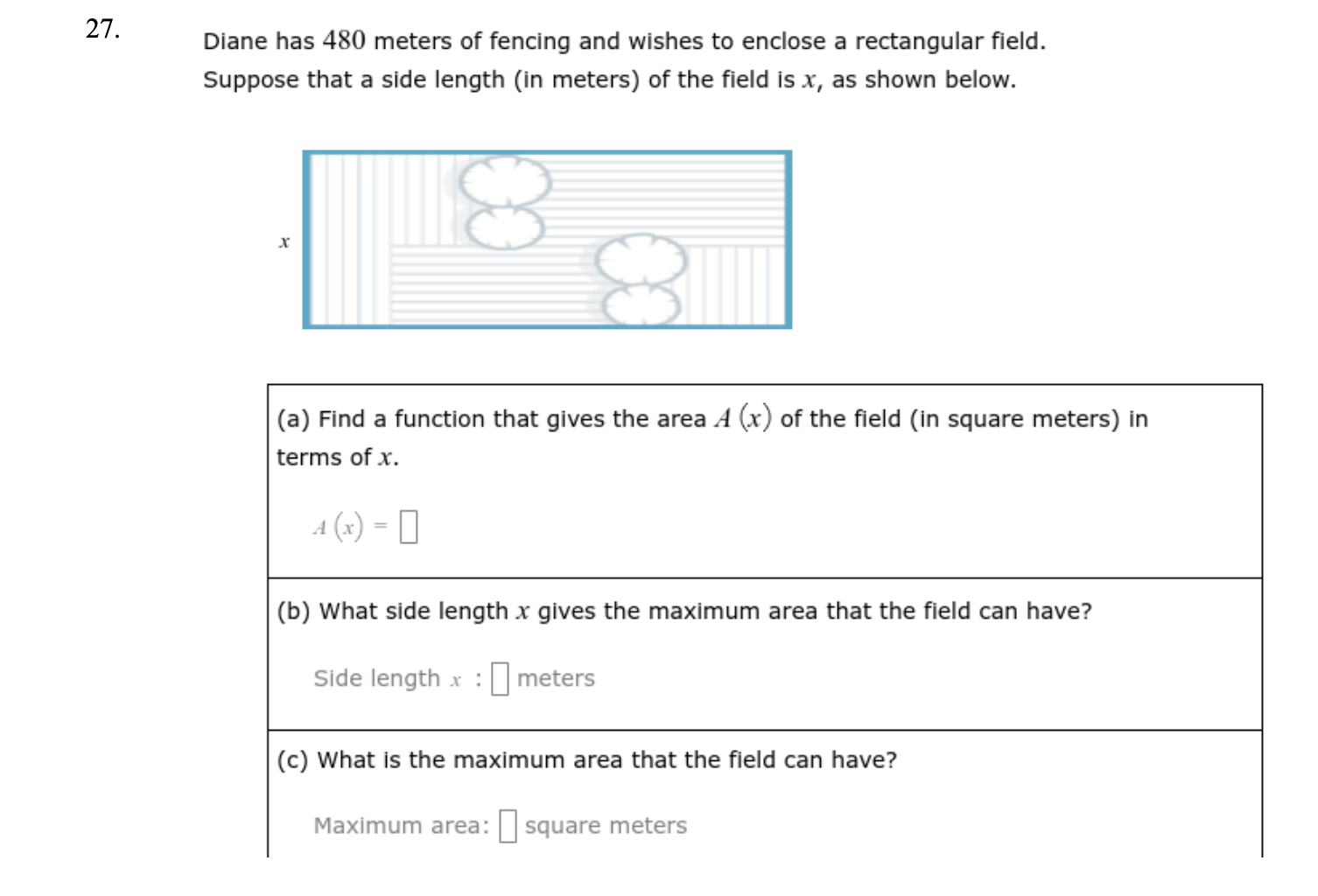This screenshot has height=896, width=1318.
Task: Click the side length x input box
Action: 500,678
